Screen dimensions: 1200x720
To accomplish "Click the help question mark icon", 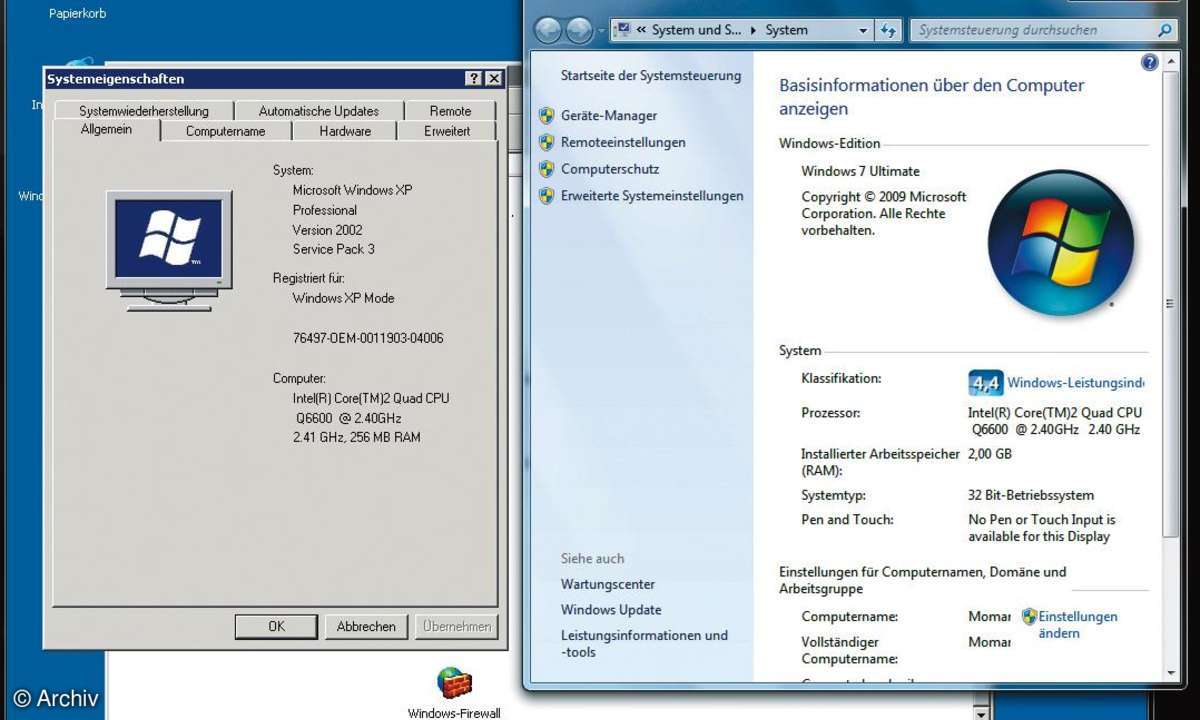I will tap(1149, 63).
